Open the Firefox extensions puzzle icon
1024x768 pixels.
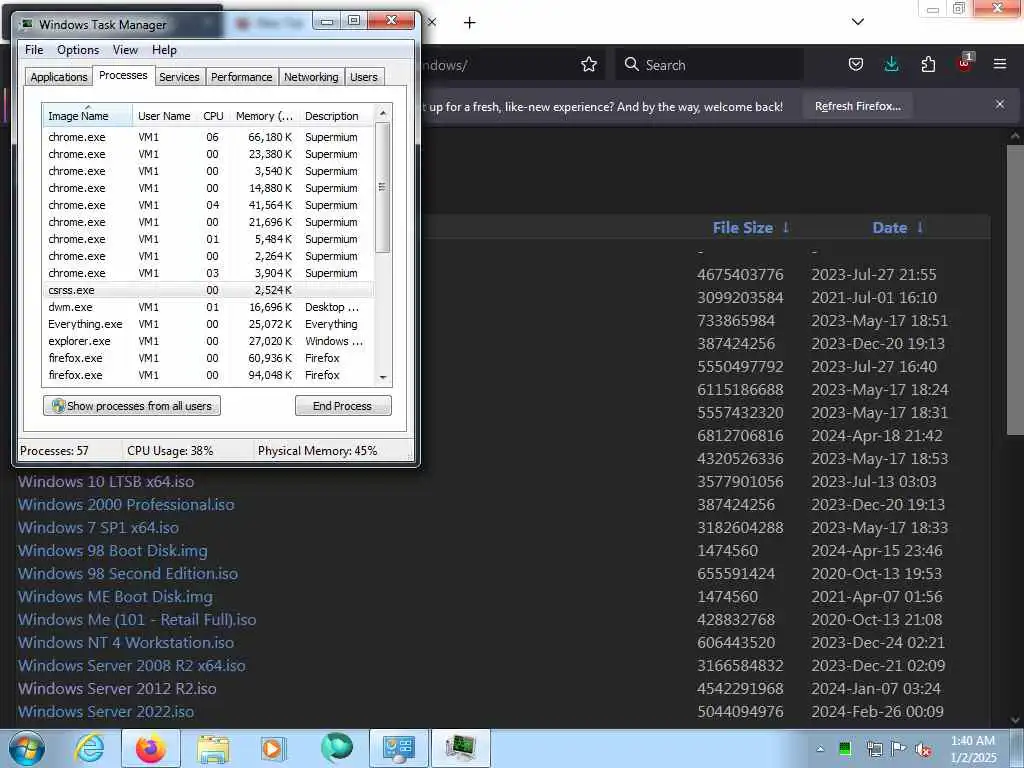[x=928, y=65]
